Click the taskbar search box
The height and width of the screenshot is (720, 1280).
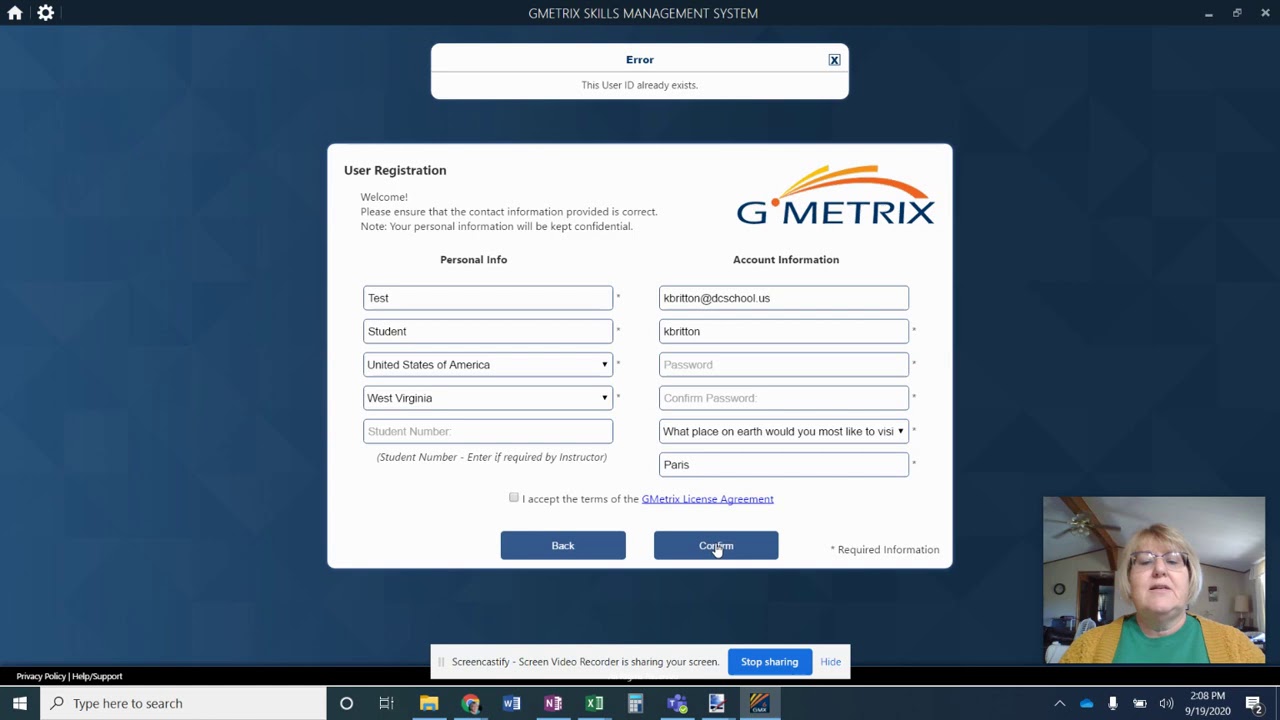pos(183,703)
